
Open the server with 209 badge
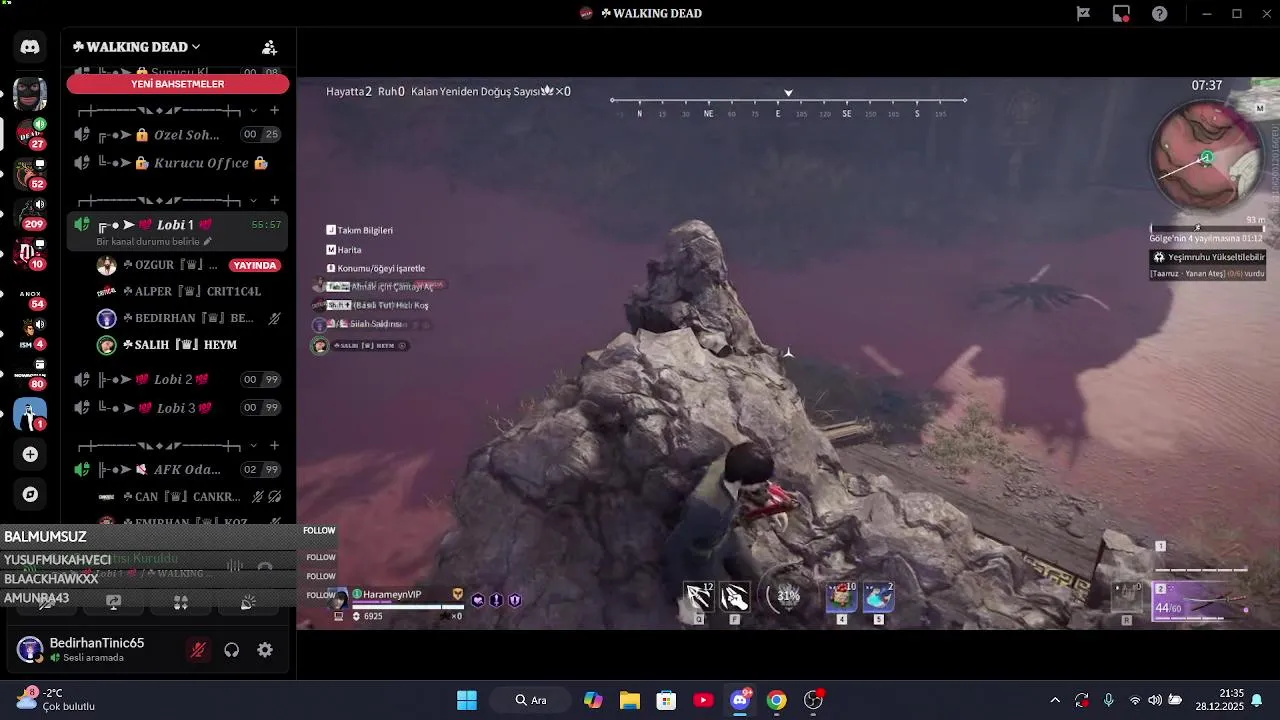[x=30, y=213]
